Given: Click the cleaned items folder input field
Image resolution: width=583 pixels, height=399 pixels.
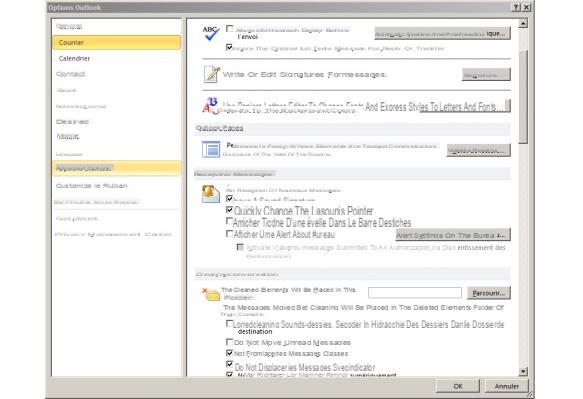Looking at the screenshot, I should (x=415, y=293).
